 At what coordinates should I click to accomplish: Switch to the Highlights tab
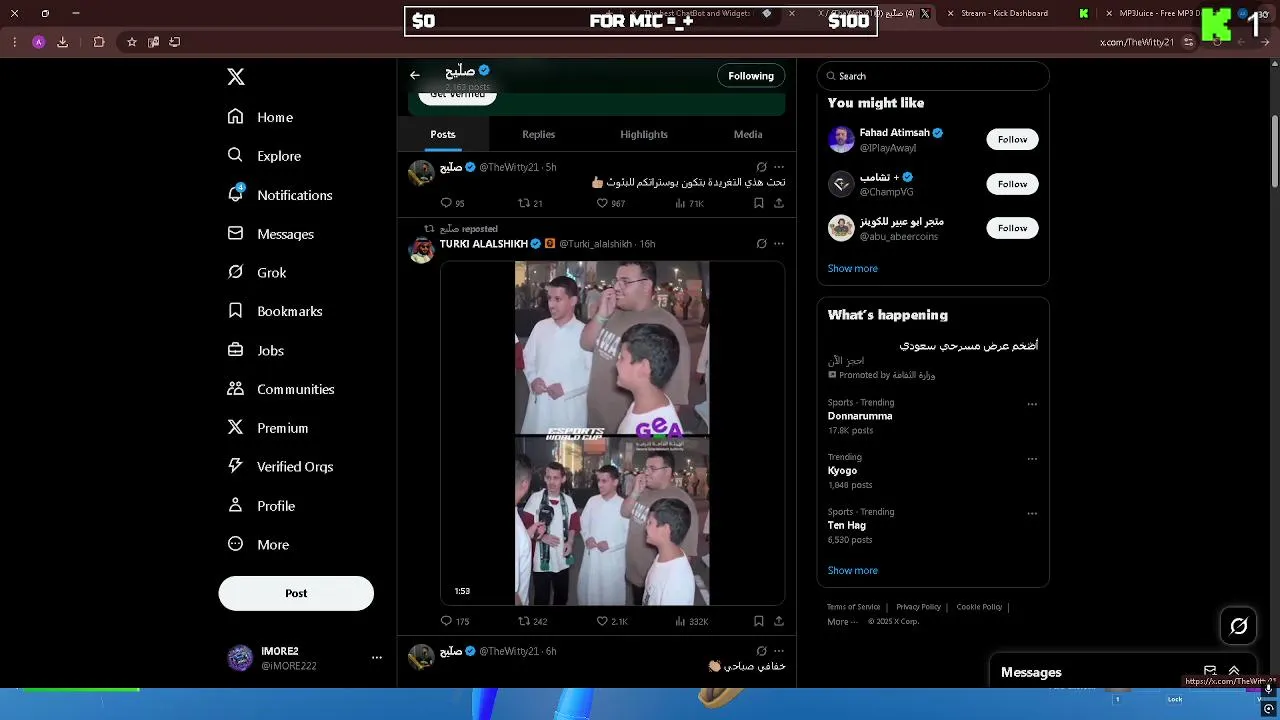644,134
